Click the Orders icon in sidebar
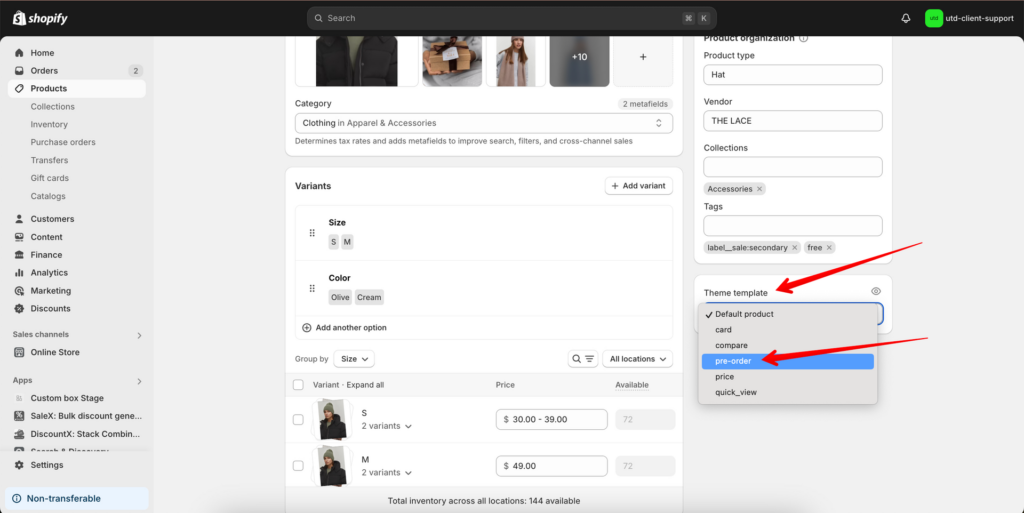Image resolution: width=1024 pixels, height=513 pixels. [19, 70]
